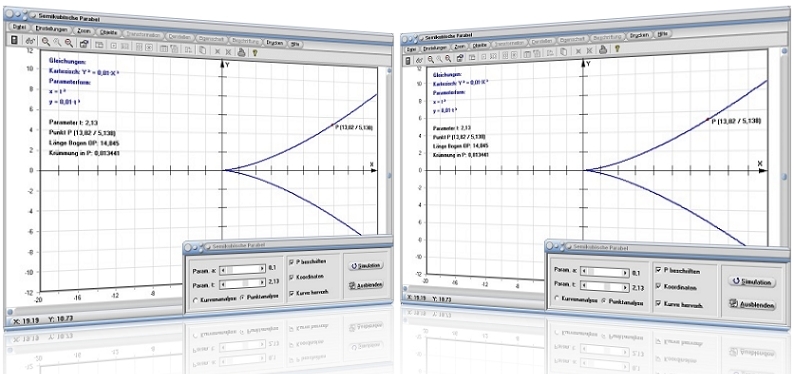
Task: Click the lightbulb hint icon in left window
Action: click(255, 52)
